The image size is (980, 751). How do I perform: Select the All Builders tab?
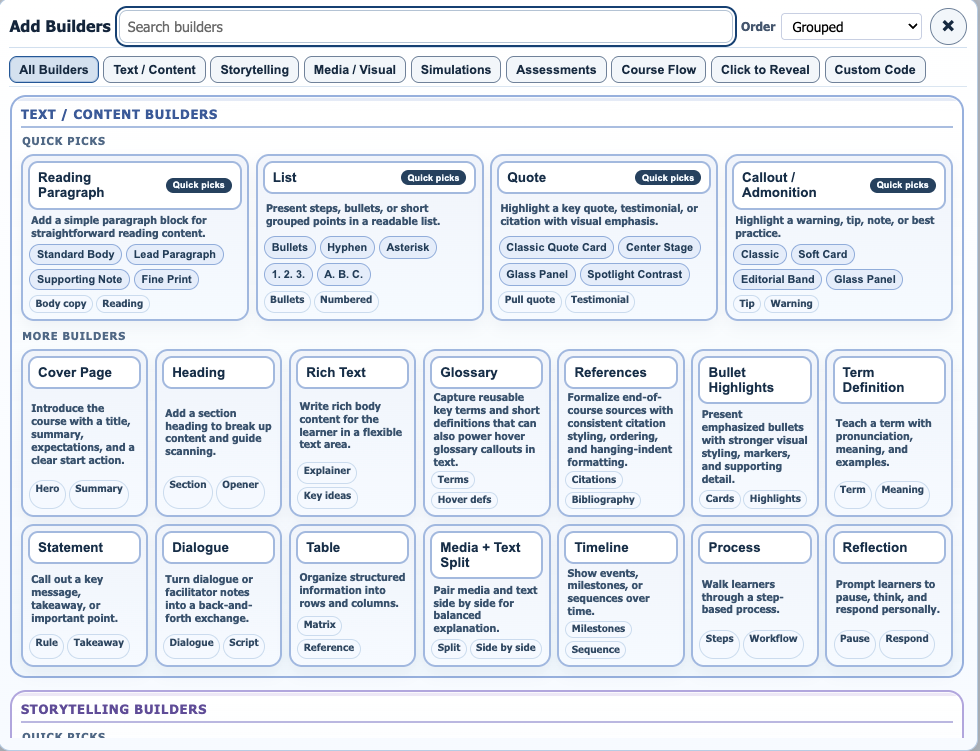coord(54,69)
